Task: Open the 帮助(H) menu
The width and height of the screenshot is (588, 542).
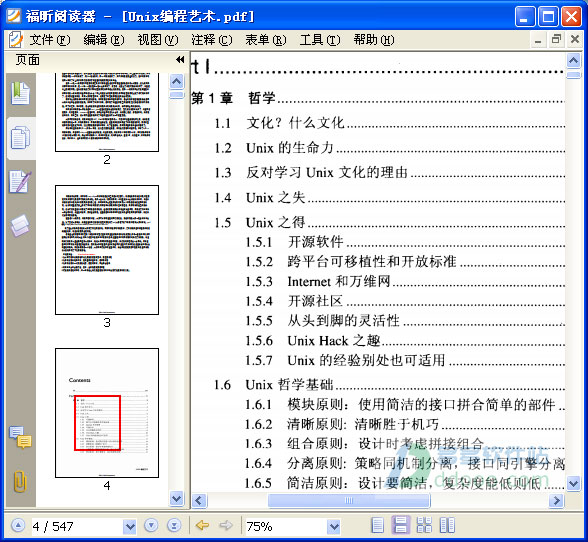Action: point(374,40)
